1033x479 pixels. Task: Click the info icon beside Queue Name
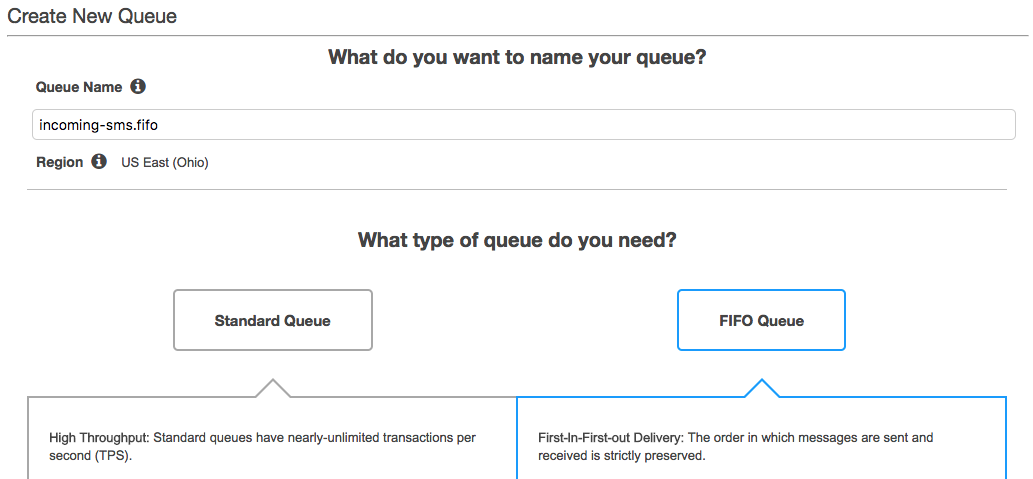pyautogui.click(x=138, y=86)
